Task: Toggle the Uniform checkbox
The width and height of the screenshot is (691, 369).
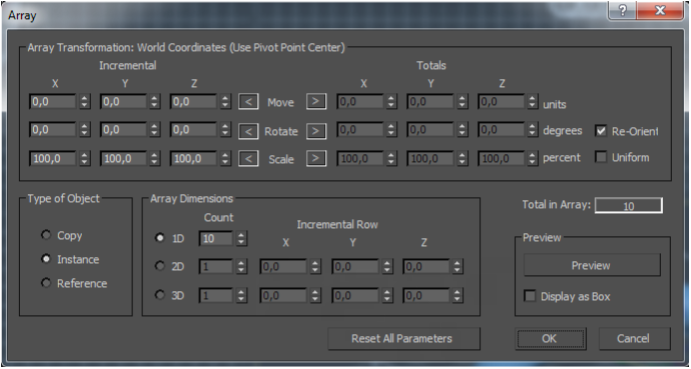Action: point(601,157)
